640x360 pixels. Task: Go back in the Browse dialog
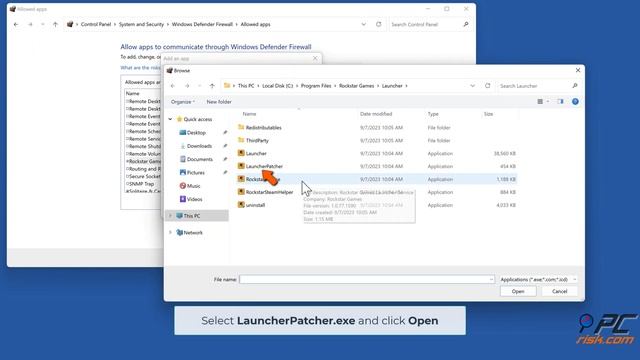[x=173, y=86]
